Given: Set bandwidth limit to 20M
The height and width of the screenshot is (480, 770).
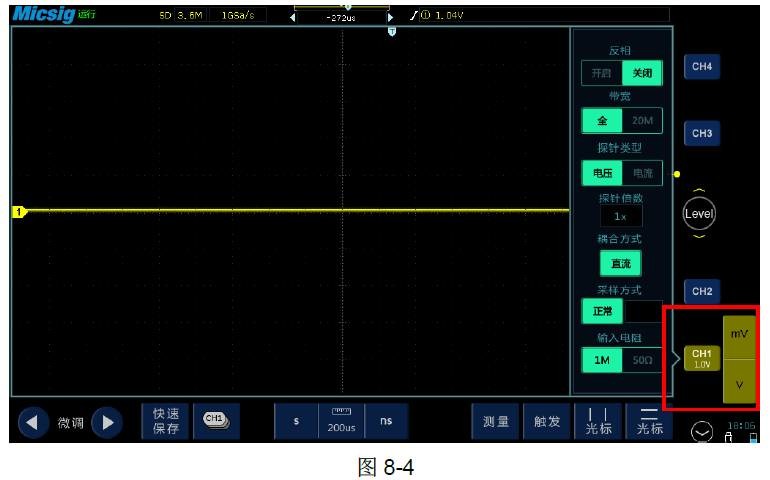Looking at the screenshot, I should click(642, 121).
